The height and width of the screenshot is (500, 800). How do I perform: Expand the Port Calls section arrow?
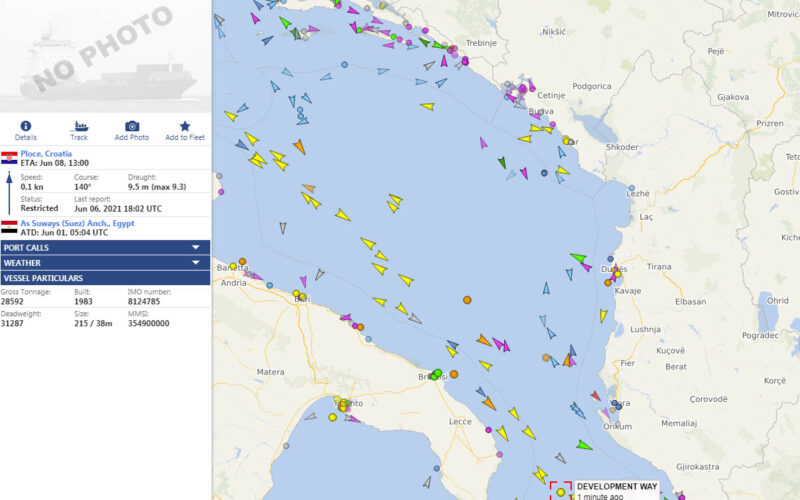pos(196,247)
